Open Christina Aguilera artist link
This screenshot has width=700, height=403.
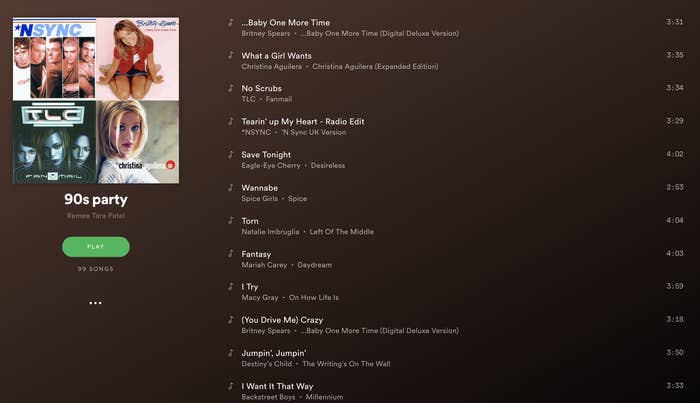click(271, 66)
